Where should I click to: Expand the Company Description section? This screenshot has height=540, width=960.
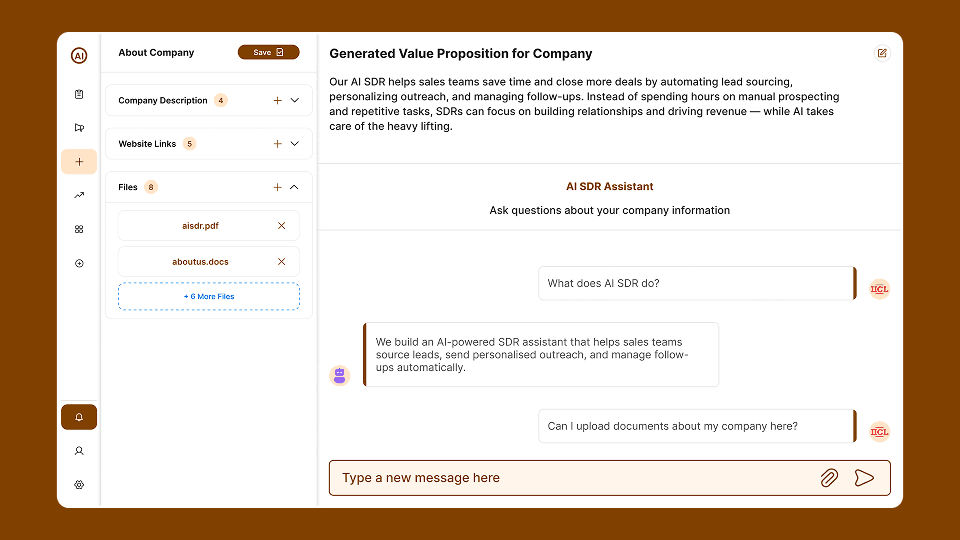click(x=295, y=100)
